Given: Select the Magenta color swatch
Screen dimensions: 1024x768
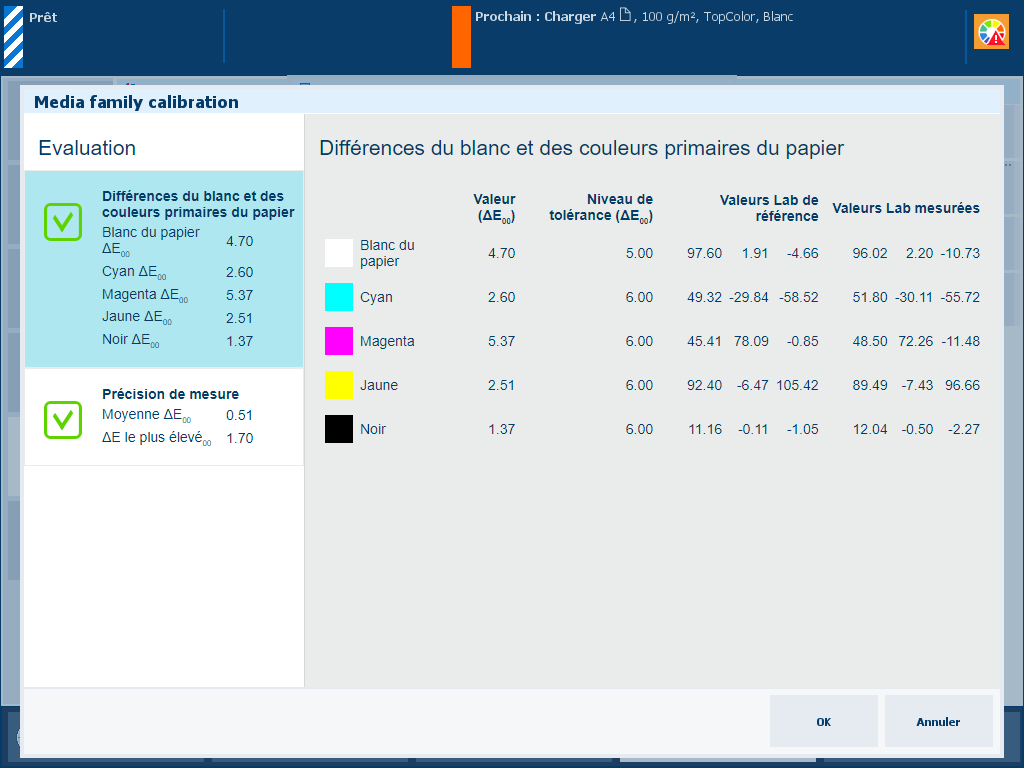Looking at the screenshot, I should tap(339, 341).
